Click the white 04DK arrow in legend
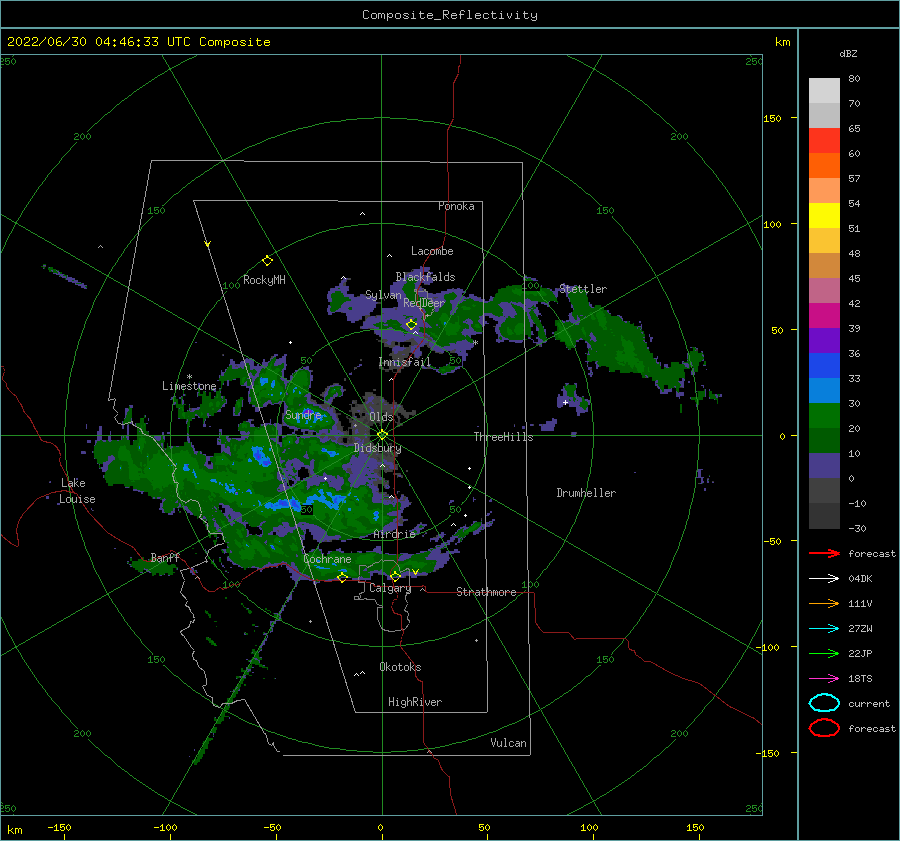This screenshot has height=841, width=900. [x=824, y=578]
